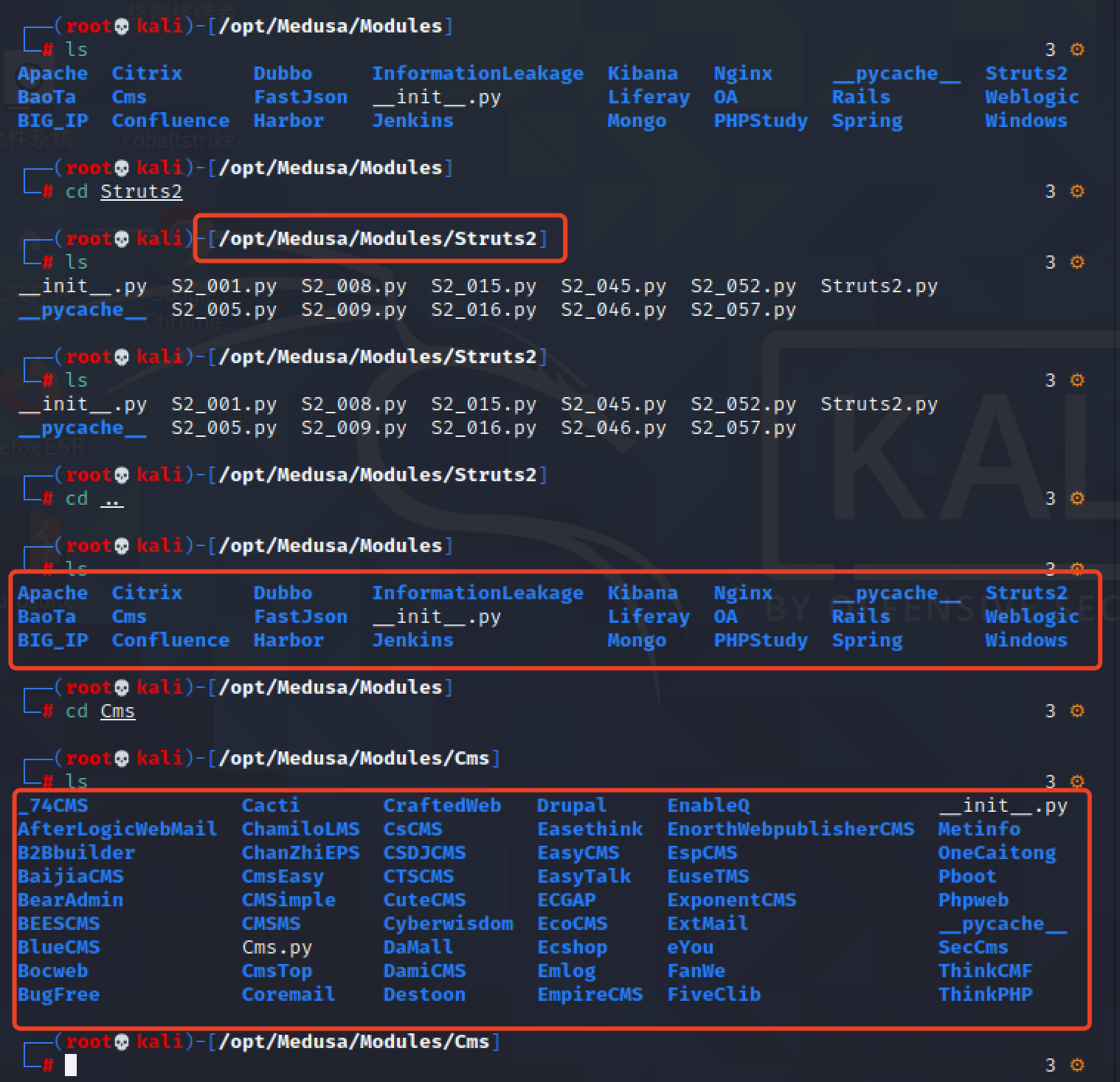1120x1082 pixels.
Task: Click the skull icon in the last prompt line
Action: tap(122, 1042)
